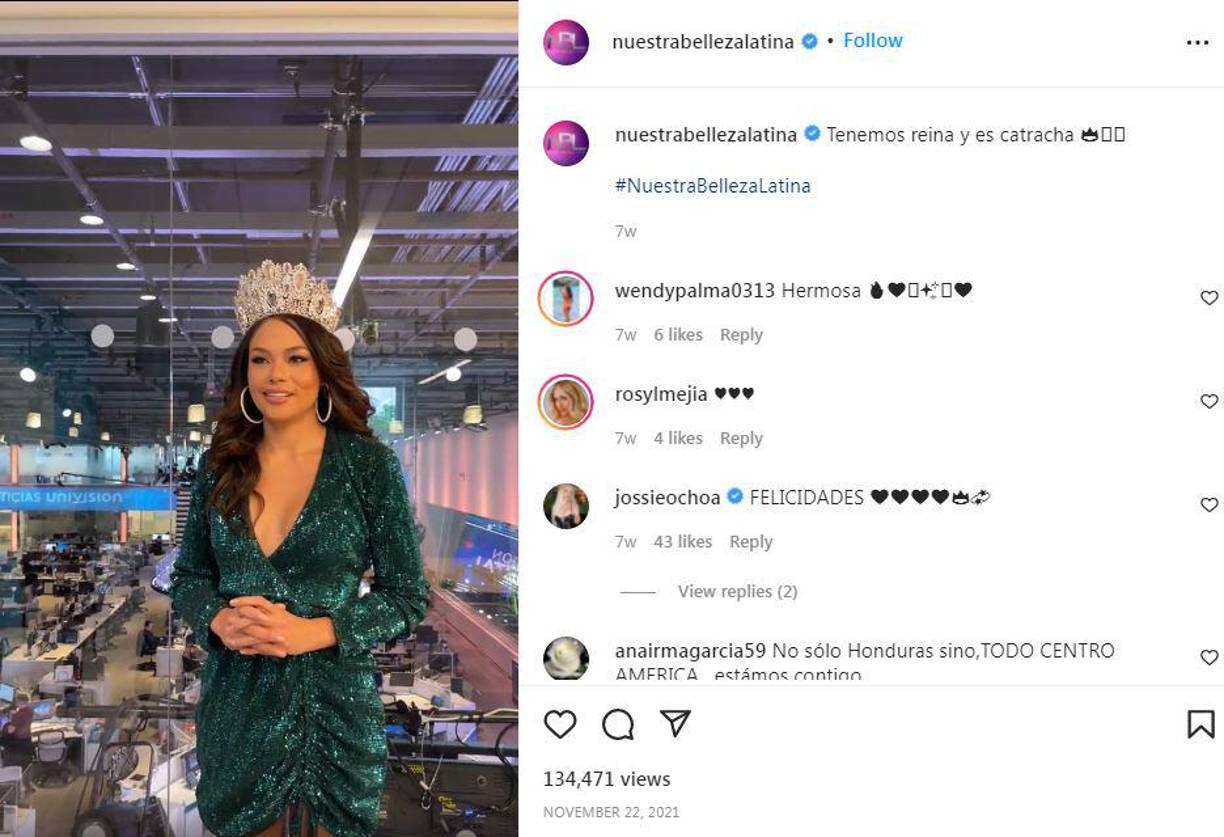Screen dimensions: 1224x837
Task: Open 6 likes on wendypalma0313's comment
Action: point(677,334)
